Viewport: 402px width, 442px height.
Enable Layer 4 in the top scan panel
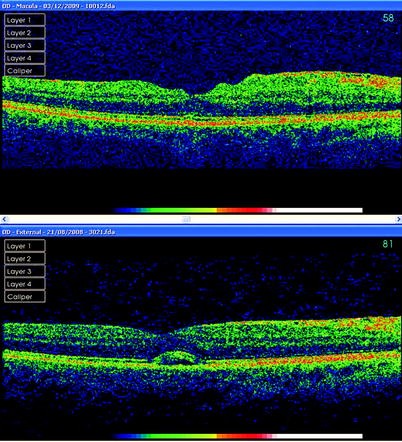point(25,58)
